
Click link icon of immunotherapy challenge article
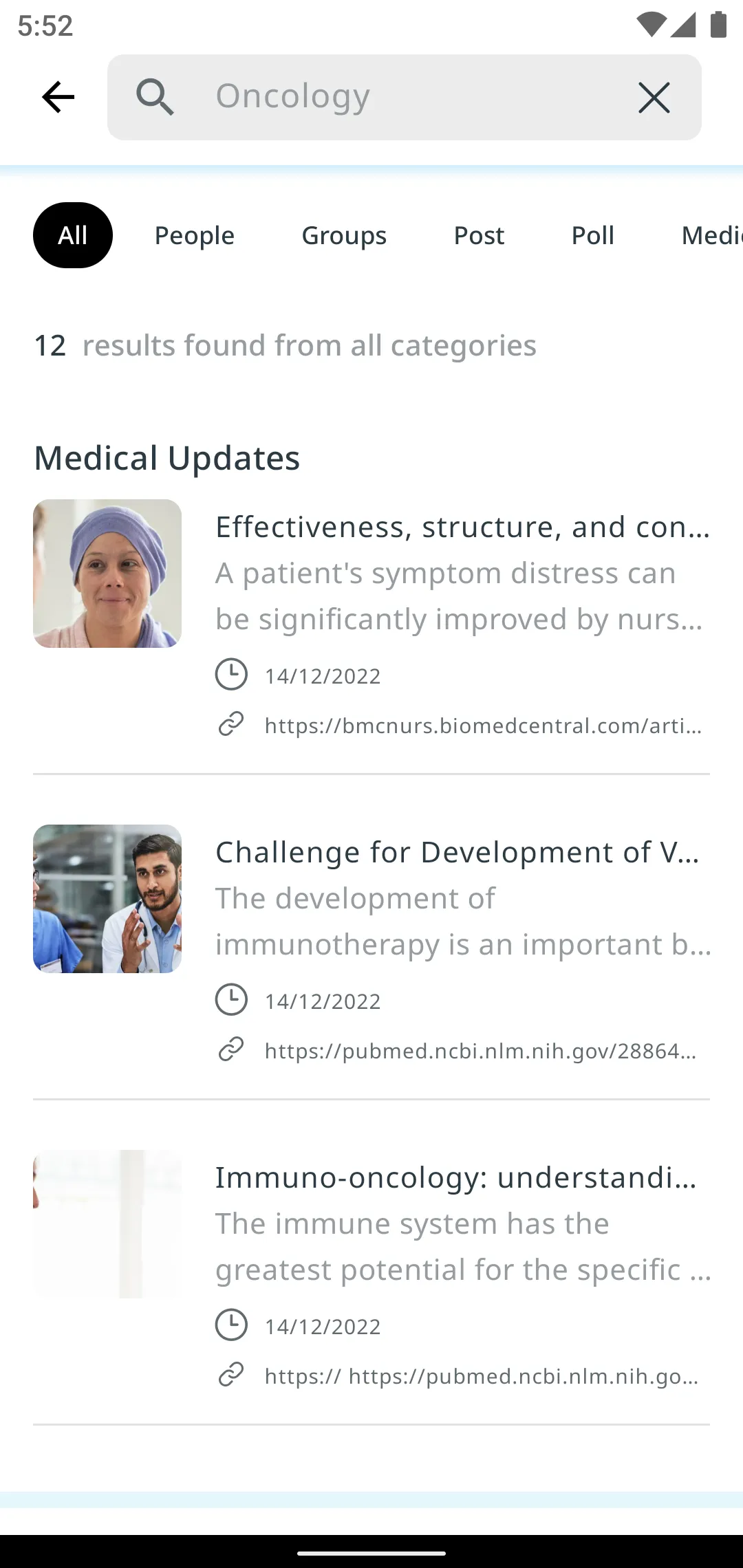pos(231,1049)
